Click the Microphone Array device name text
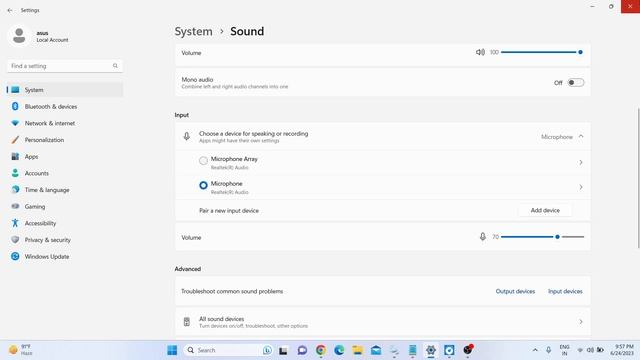 click(x=234, y=159)
